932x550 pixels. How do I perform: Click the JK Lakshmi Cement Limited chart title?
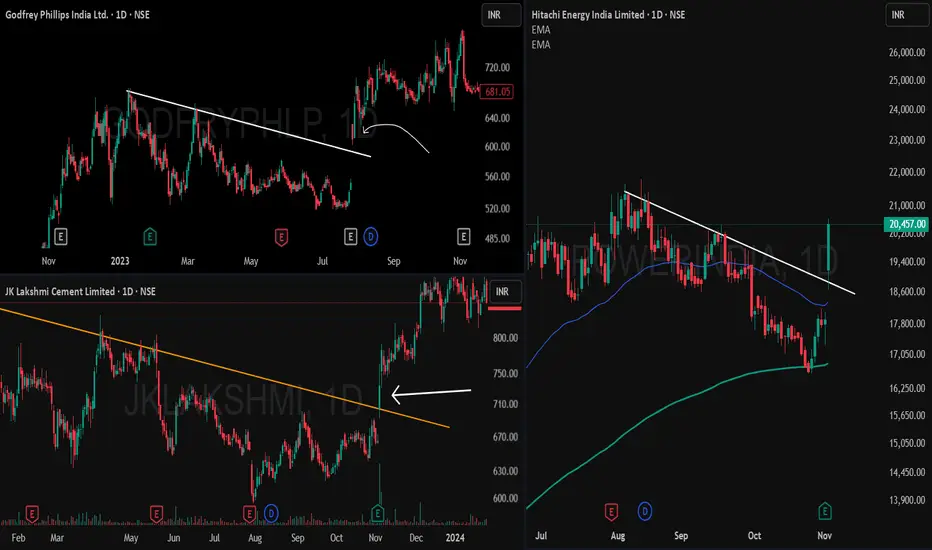pyautogui.click(x=80, y=291)
